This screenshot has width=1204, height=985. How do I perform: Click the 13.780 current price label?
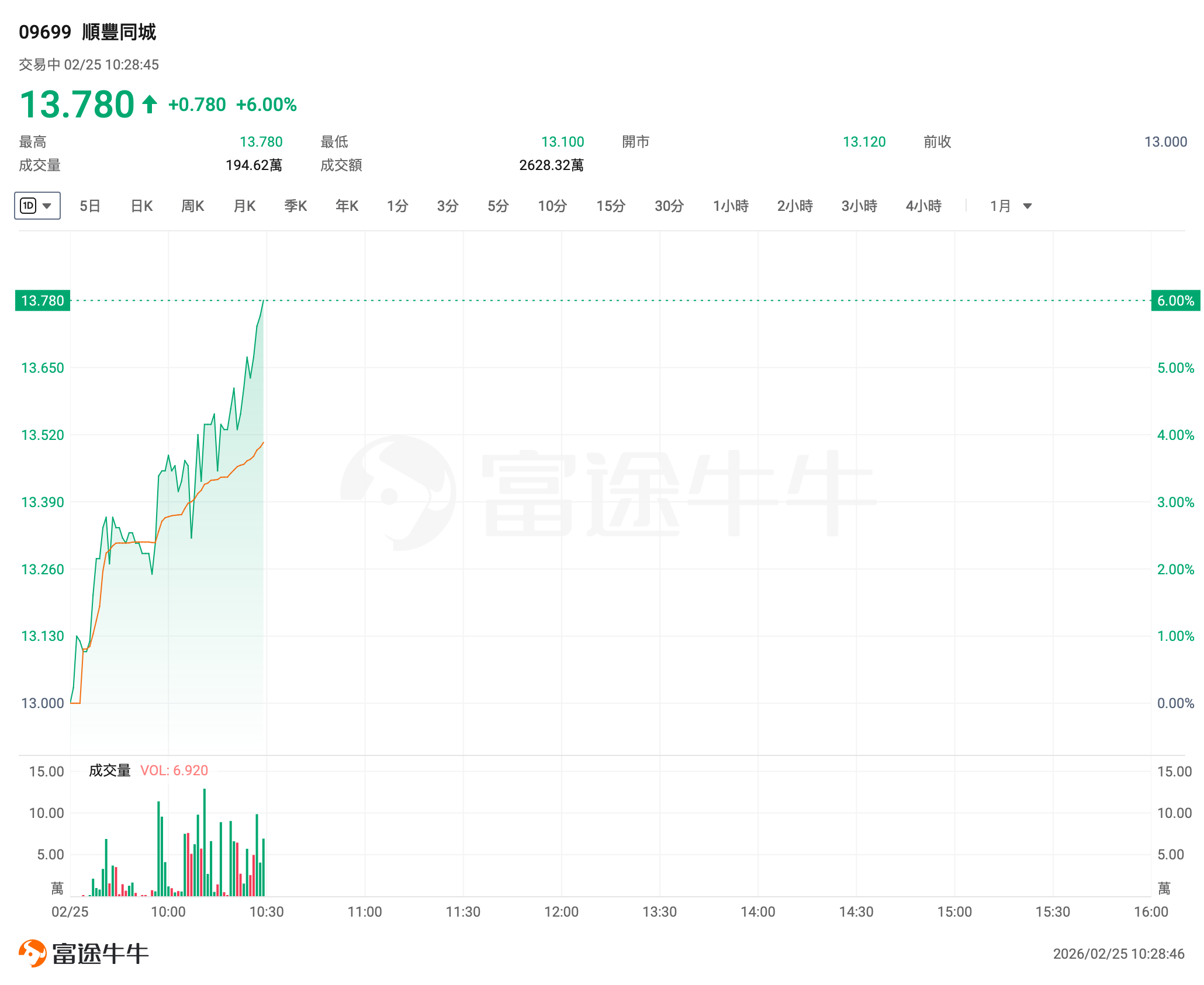[43, 301]
